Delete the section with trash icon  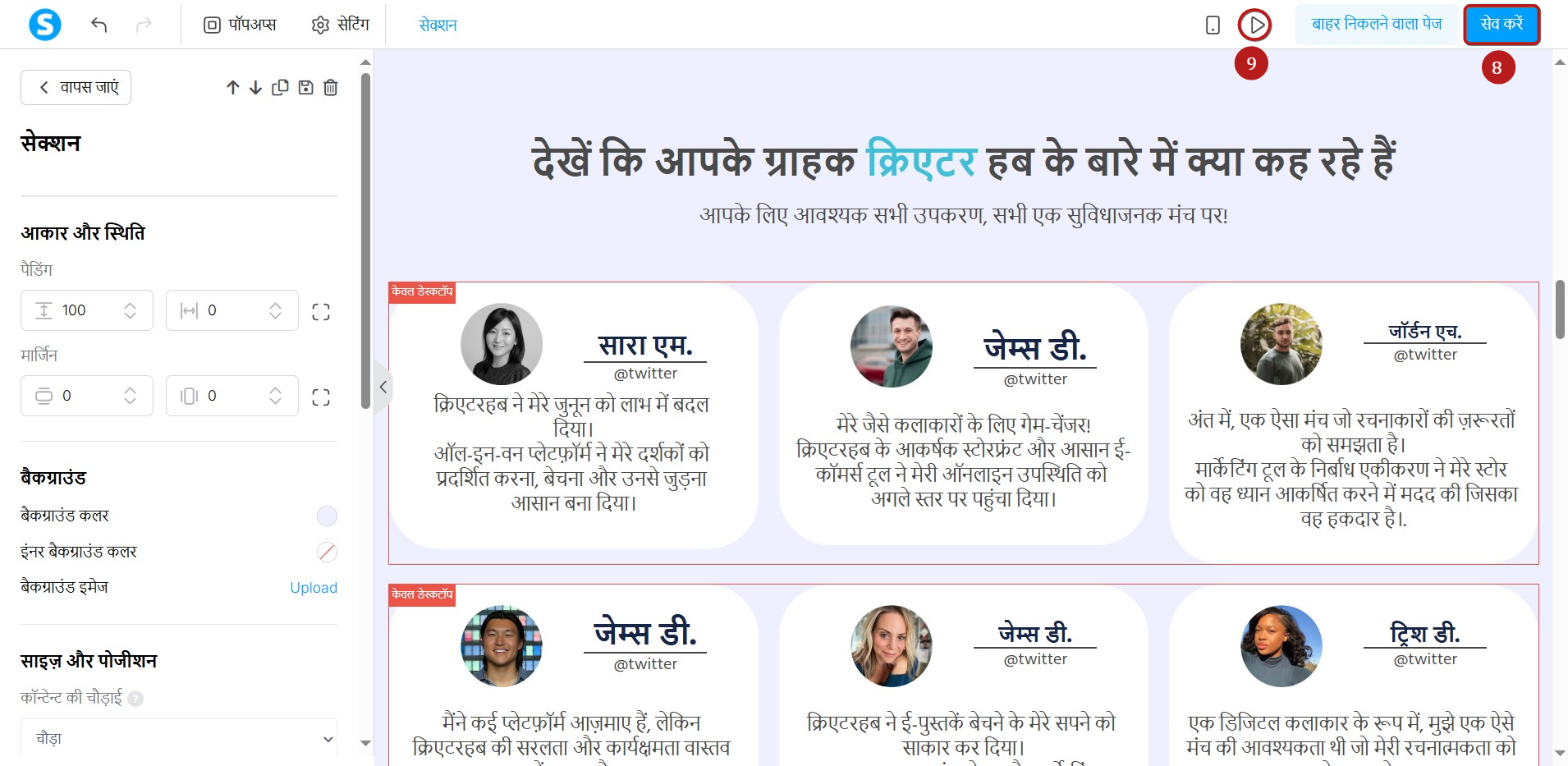330,87
